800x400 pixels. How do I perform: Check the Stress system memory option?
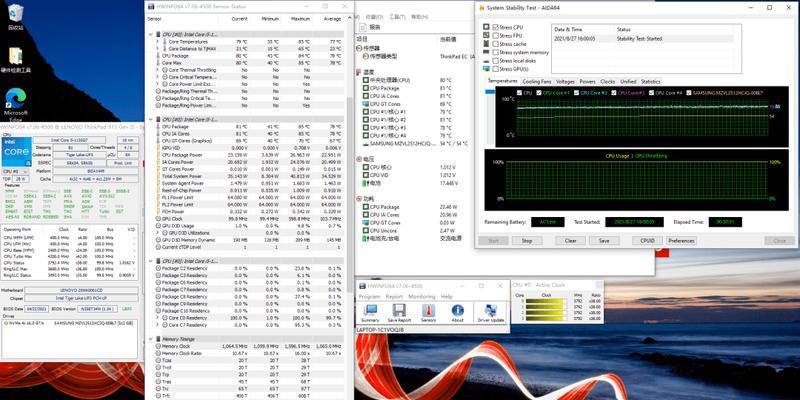(x=495, y=52)
